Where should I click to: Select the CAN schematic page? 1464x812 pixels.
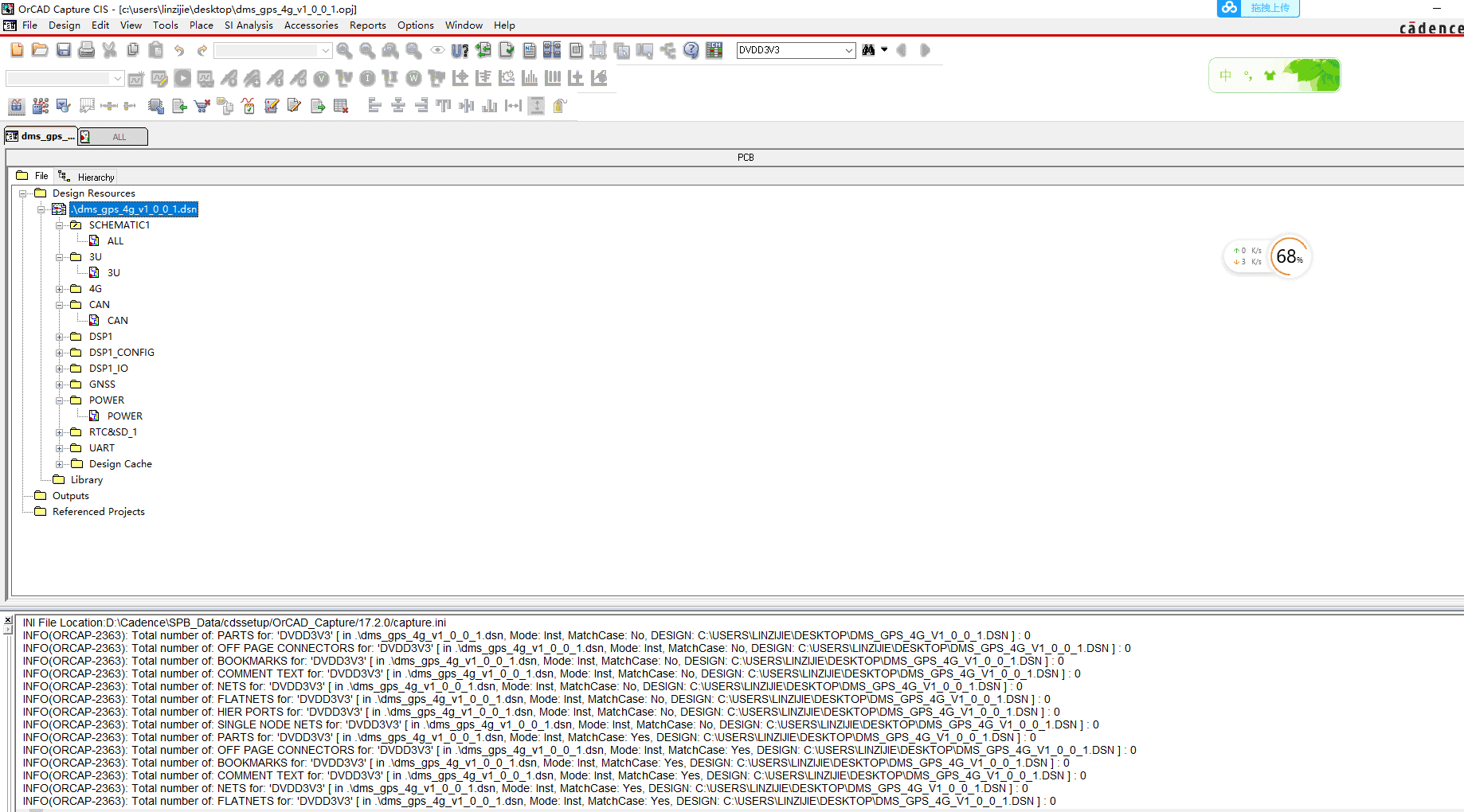117,321
